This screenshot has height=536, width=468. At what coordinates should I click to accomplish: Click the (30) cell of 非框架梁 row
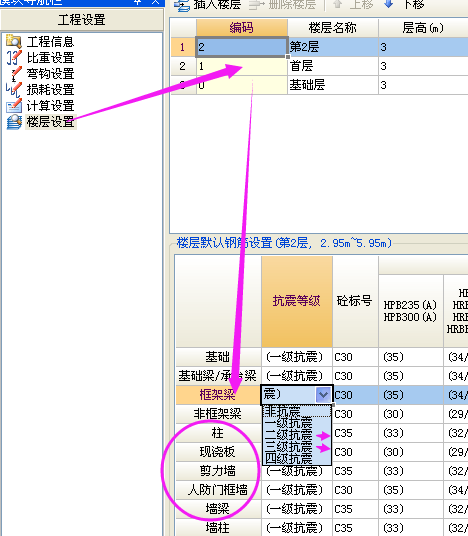[x=411, y=414]
